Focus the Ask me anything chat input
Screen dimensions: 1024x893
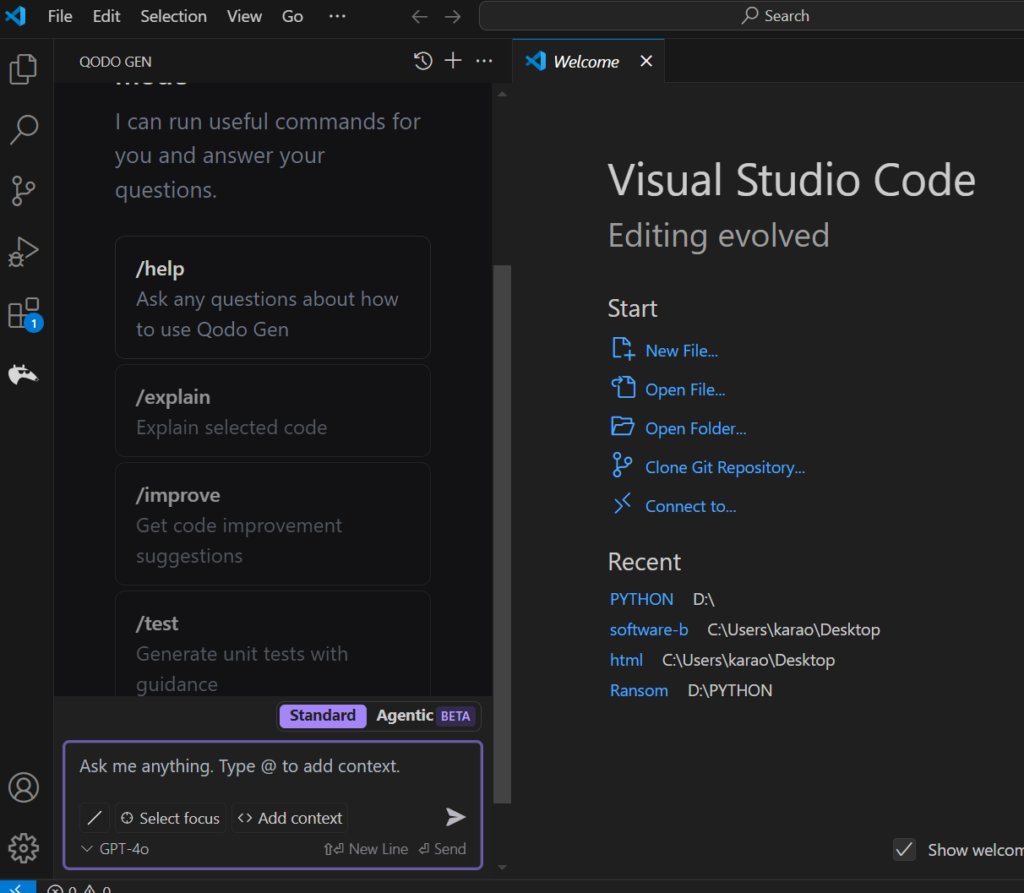(272, 766)
